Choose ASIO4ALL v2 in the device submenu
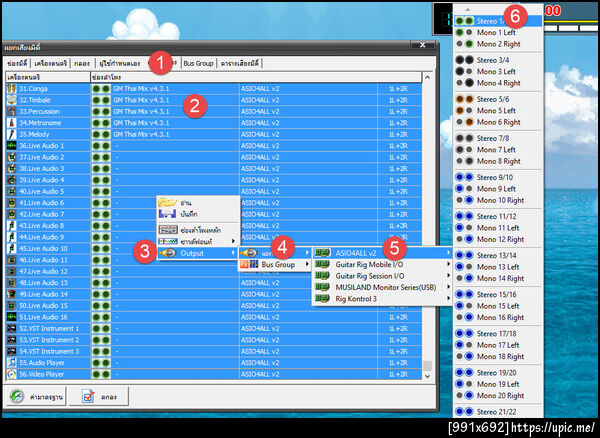Viewport: 600px width, 438px height. click(382, 253)
